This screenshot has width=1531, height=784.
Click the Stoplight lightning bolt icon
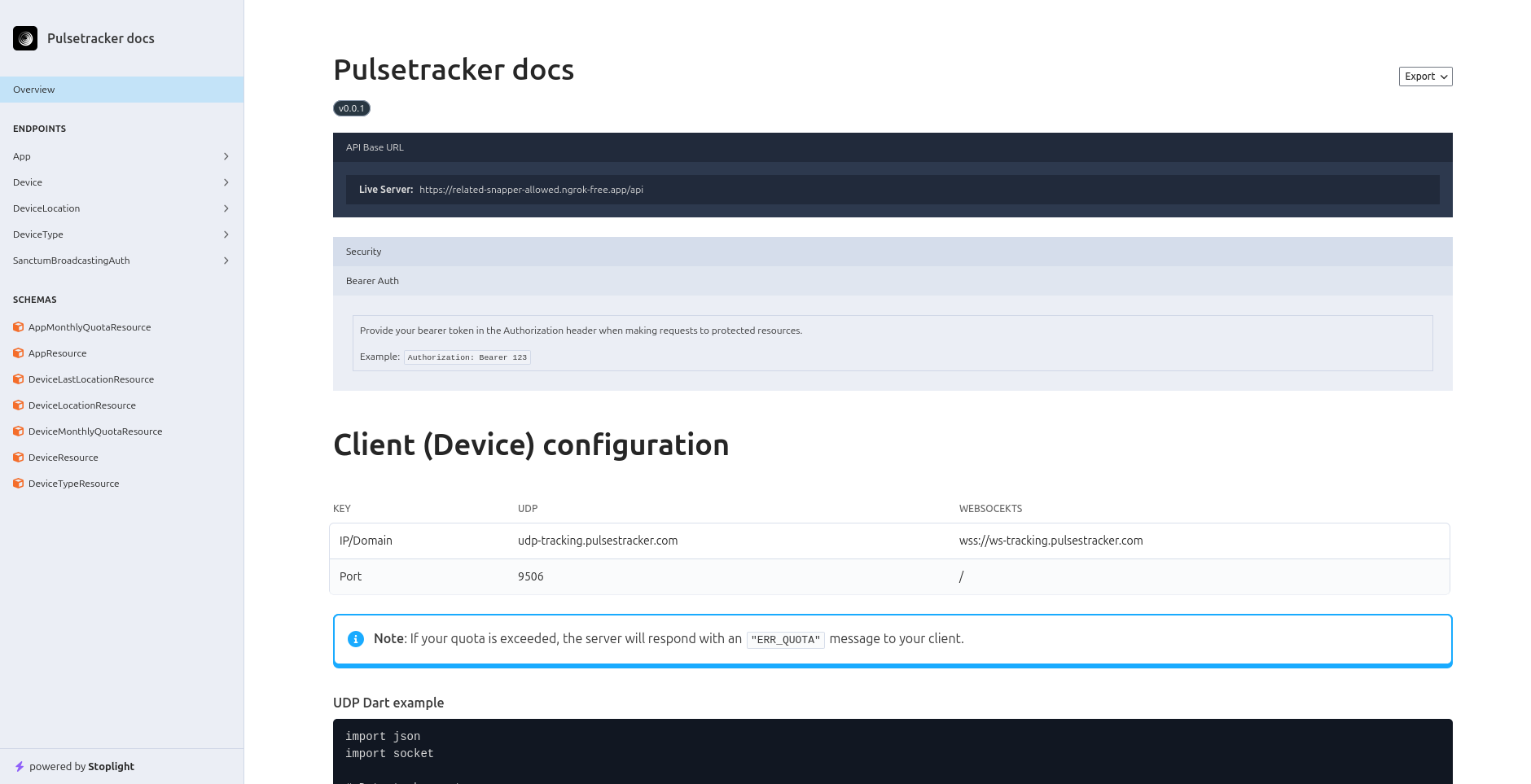20,767
